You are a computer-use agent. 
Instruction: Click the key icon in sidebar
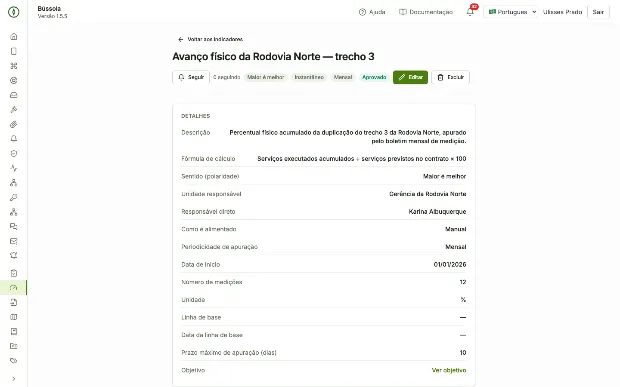point(13,197)
